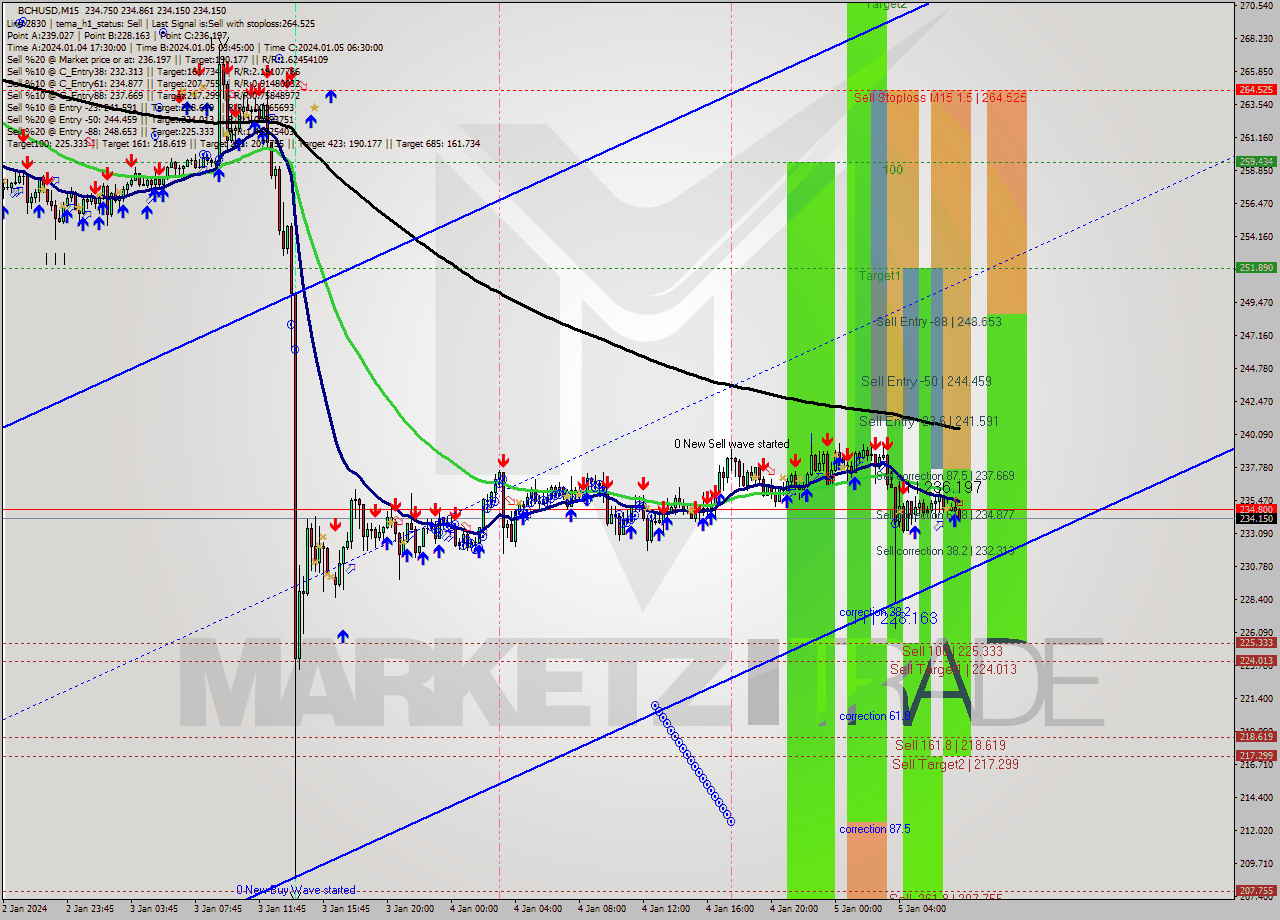
Task: Click the '5 Jan 04:00' time axis label
Action: [922, 909]
